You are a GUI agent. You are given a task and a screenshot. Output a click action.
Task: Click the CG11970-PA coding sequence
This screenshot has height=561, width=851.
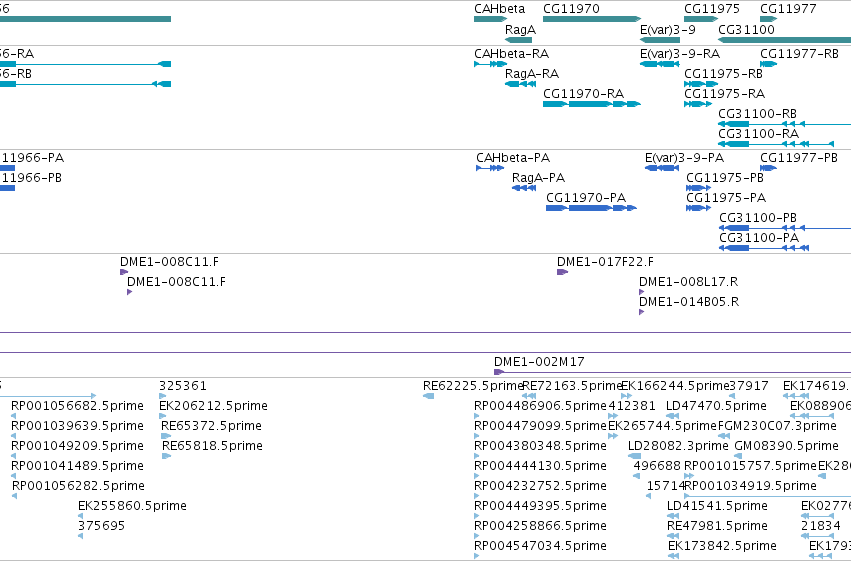591,208
